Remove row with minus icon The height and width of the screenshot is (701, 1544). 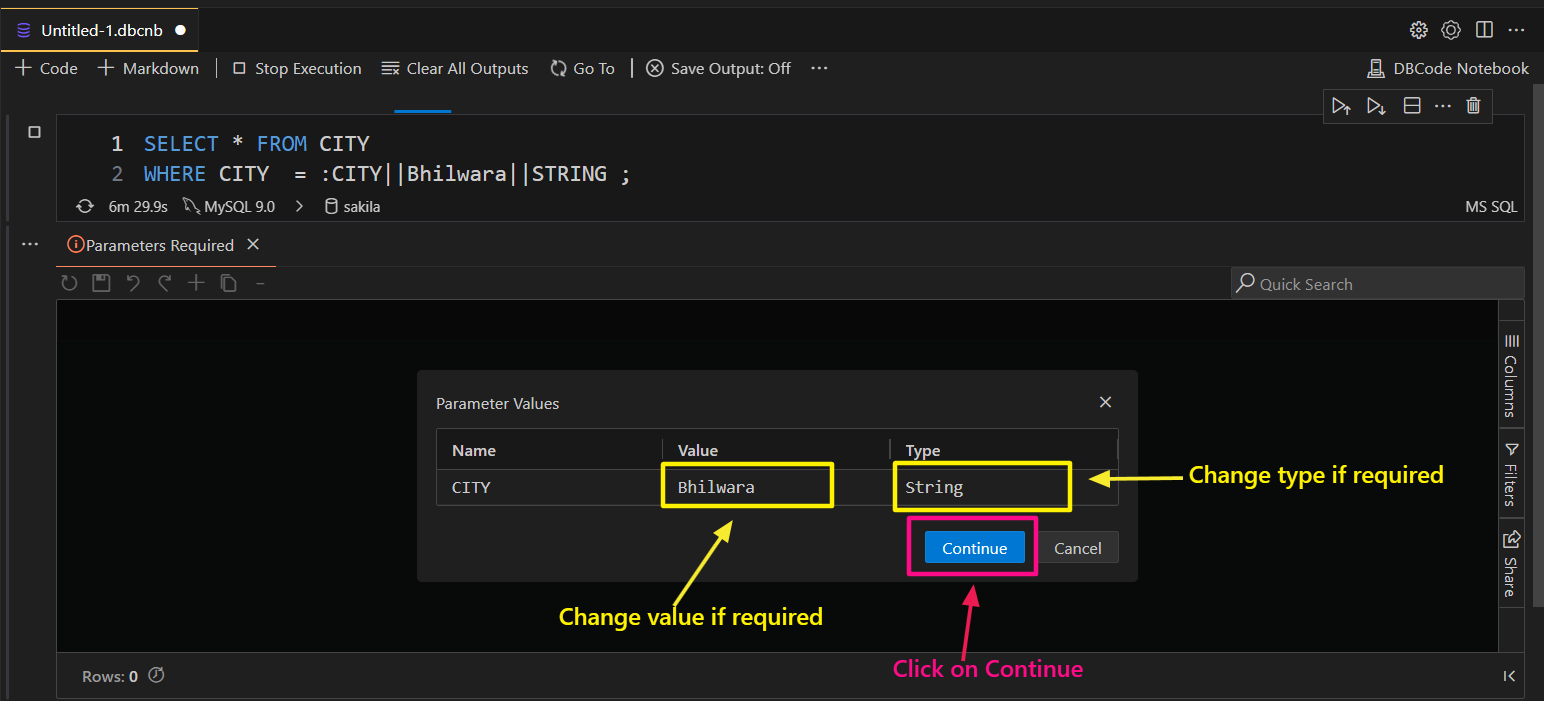[x=260, y=283]
